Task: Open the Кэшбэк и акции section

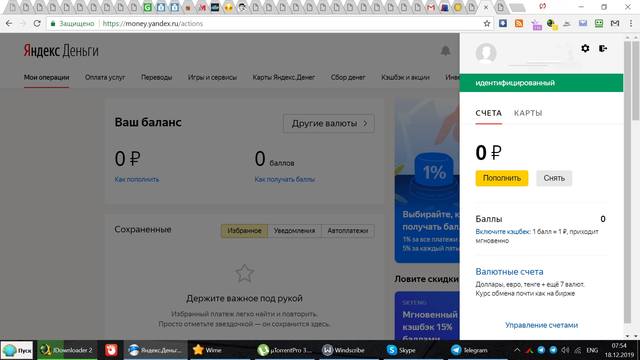Action: pos(405,77)
